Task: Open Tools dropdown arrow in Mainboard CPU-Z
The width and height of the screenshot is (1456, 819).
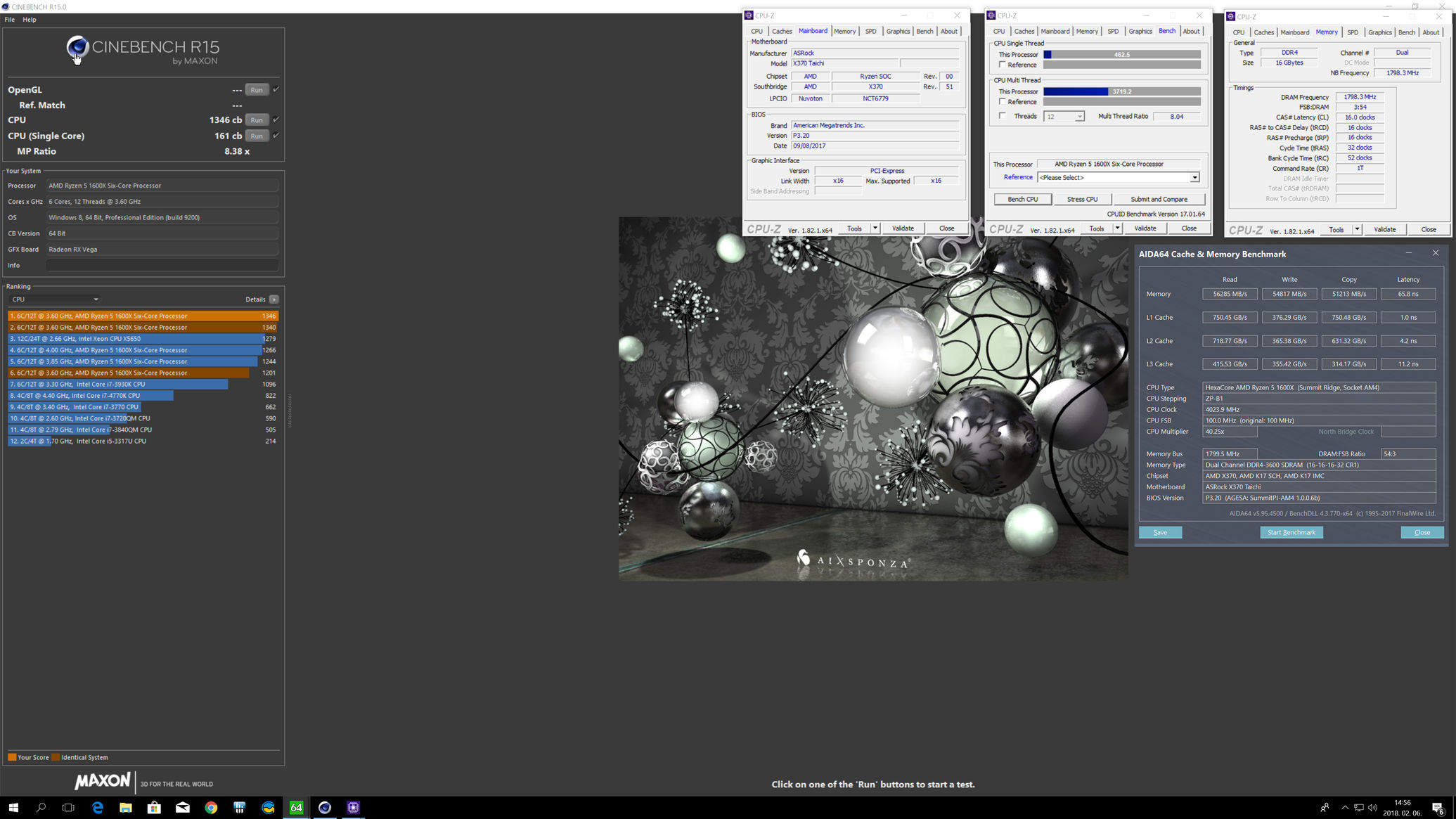Action: (875, 228)
